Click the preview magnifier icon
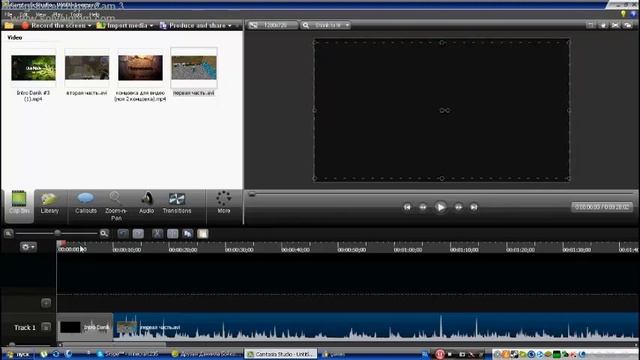 (305, 25)
